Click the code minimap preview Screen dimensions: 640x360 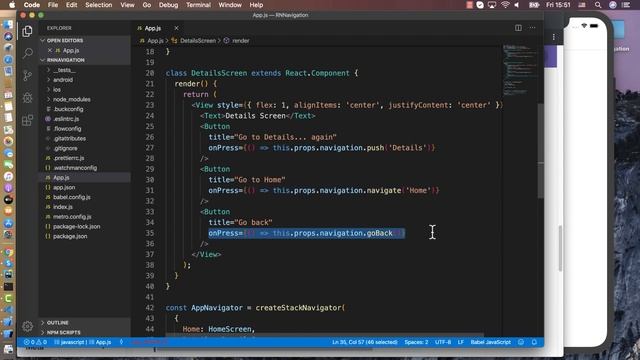[520, 69]
